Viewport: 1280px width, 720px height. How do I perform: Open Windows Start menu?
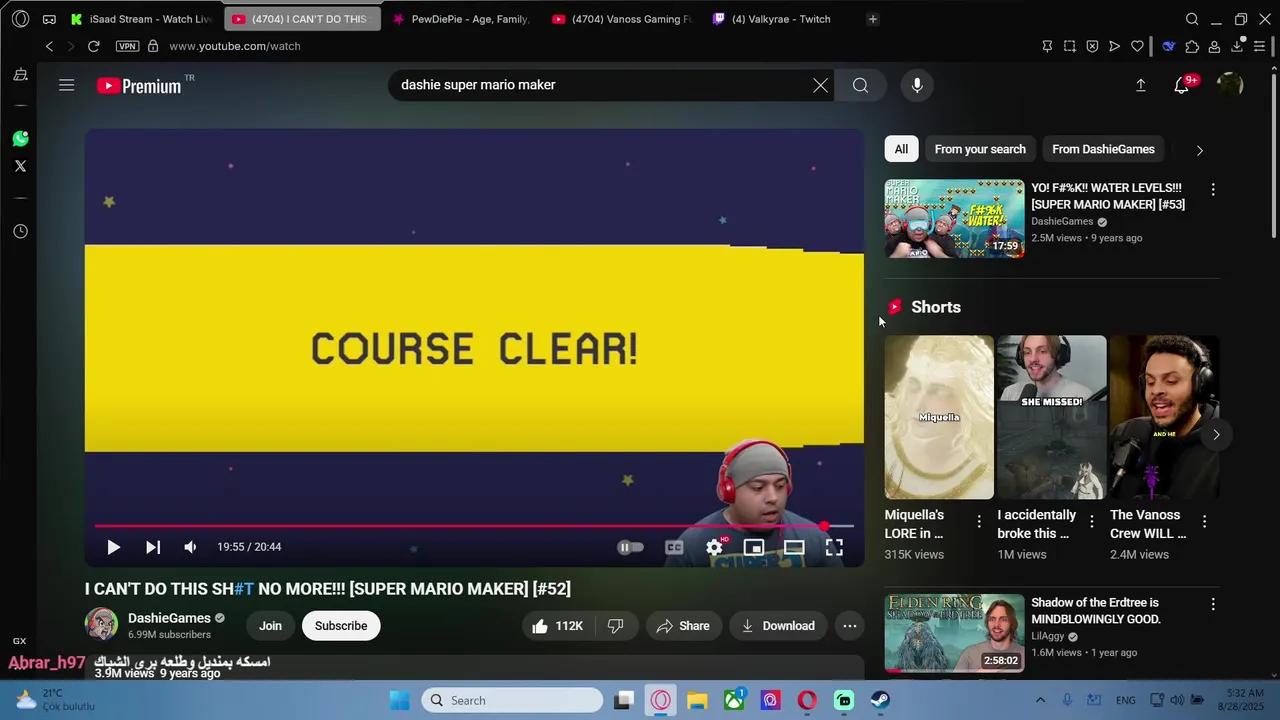(x=399, y=700)
